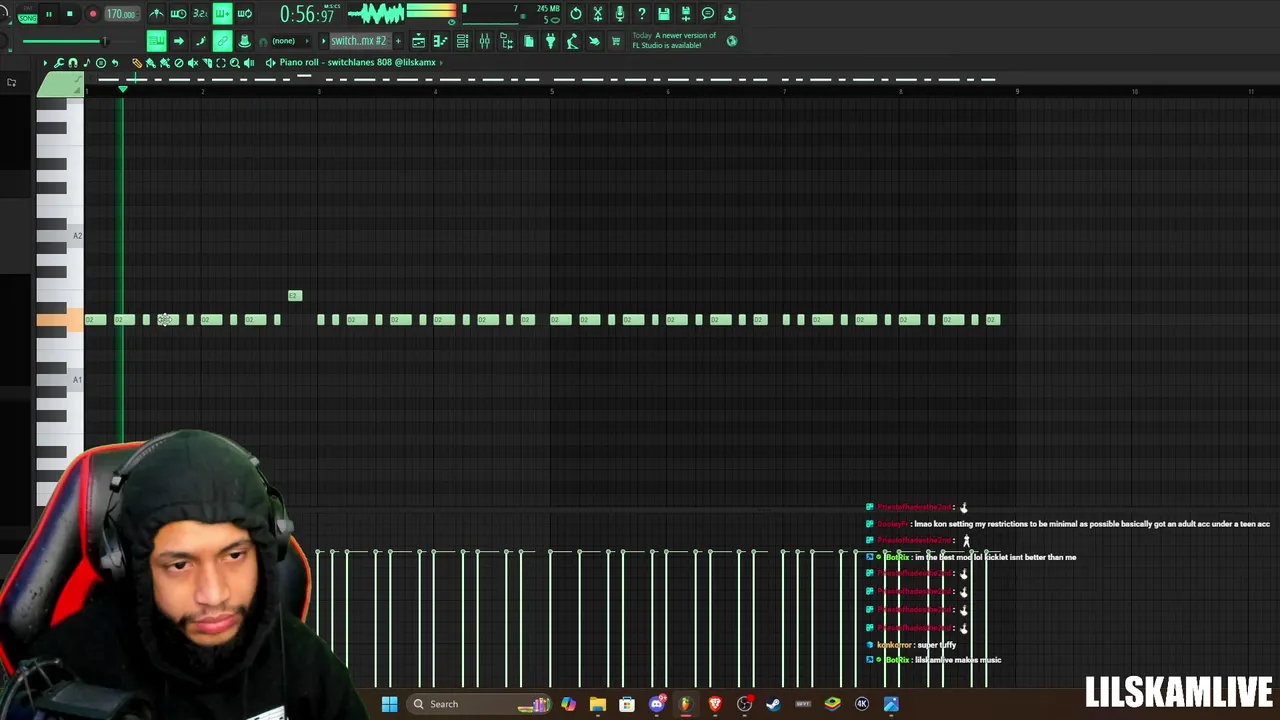Open the audio editor scissors icon
The height and width of the screenshot is (720, 1280).
(598, 14)
